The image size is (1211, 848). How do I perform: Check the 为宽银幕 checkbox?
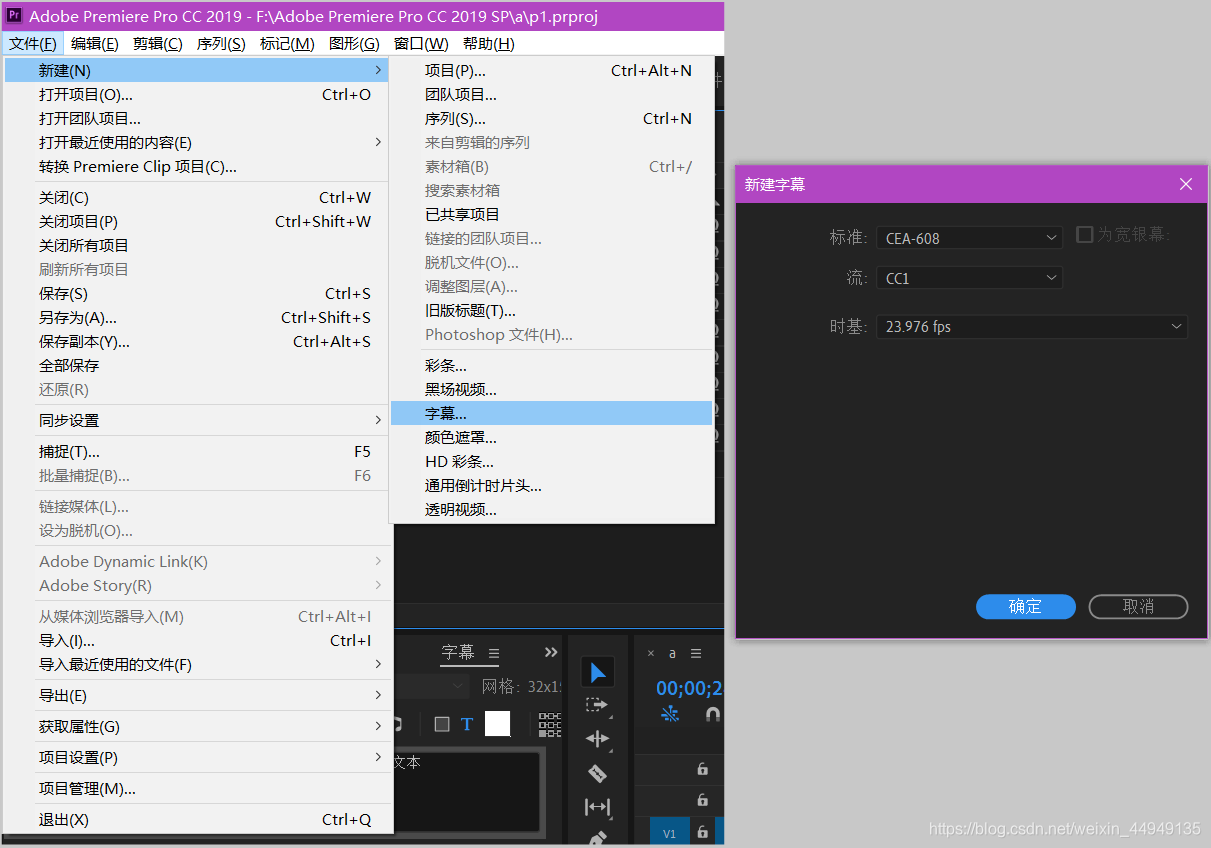click(1084, 234)
